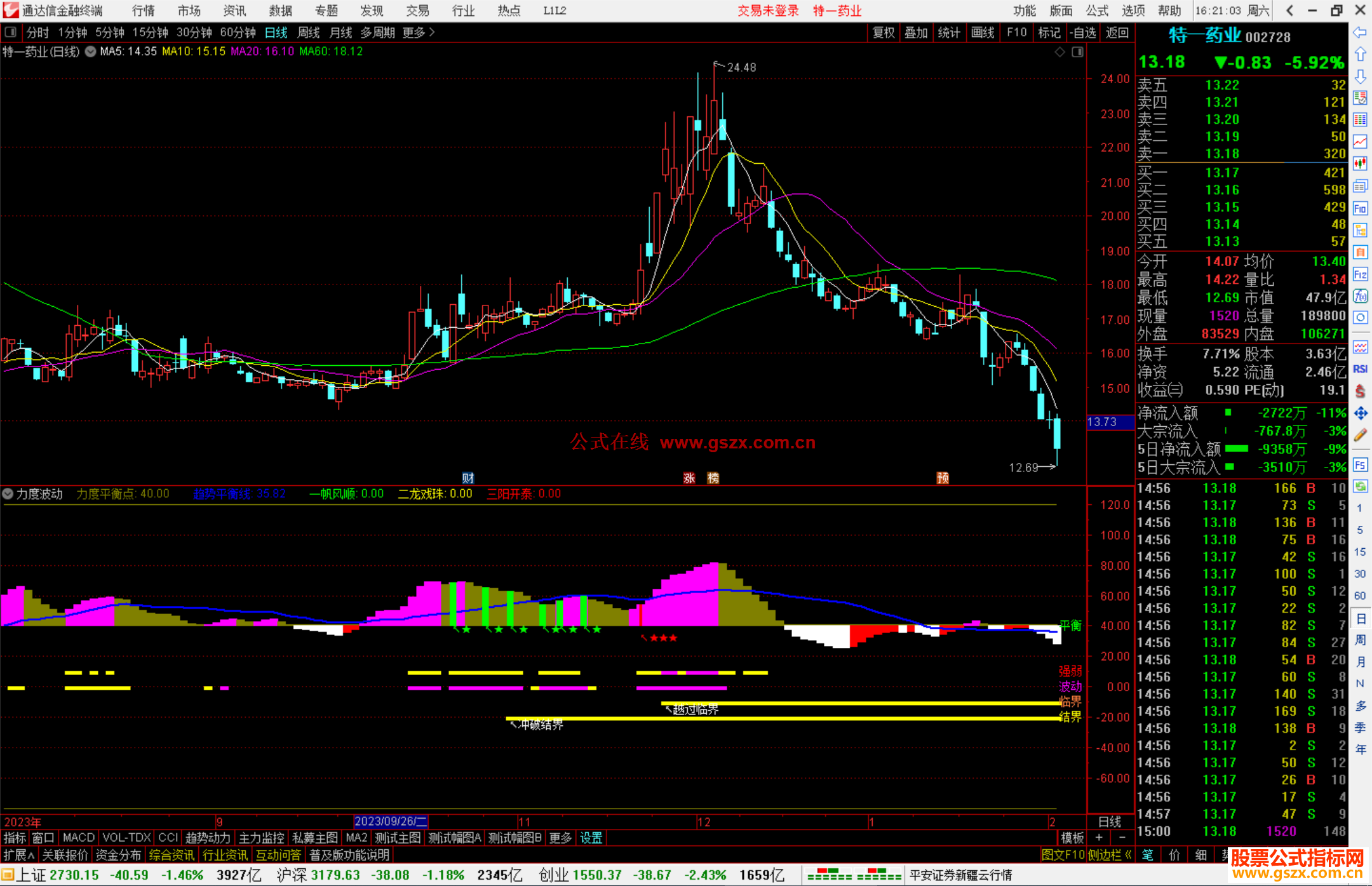
Task: Click the plus zoom button beside 模板
Action: pyautogui.click(x=1099, y=838)
